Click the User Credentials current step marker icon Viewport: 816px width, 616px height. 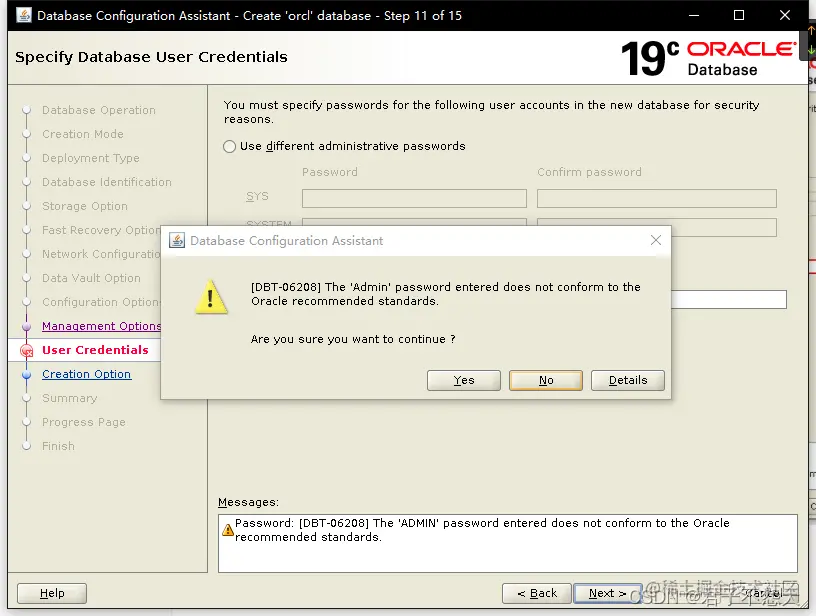coord(27,351)
